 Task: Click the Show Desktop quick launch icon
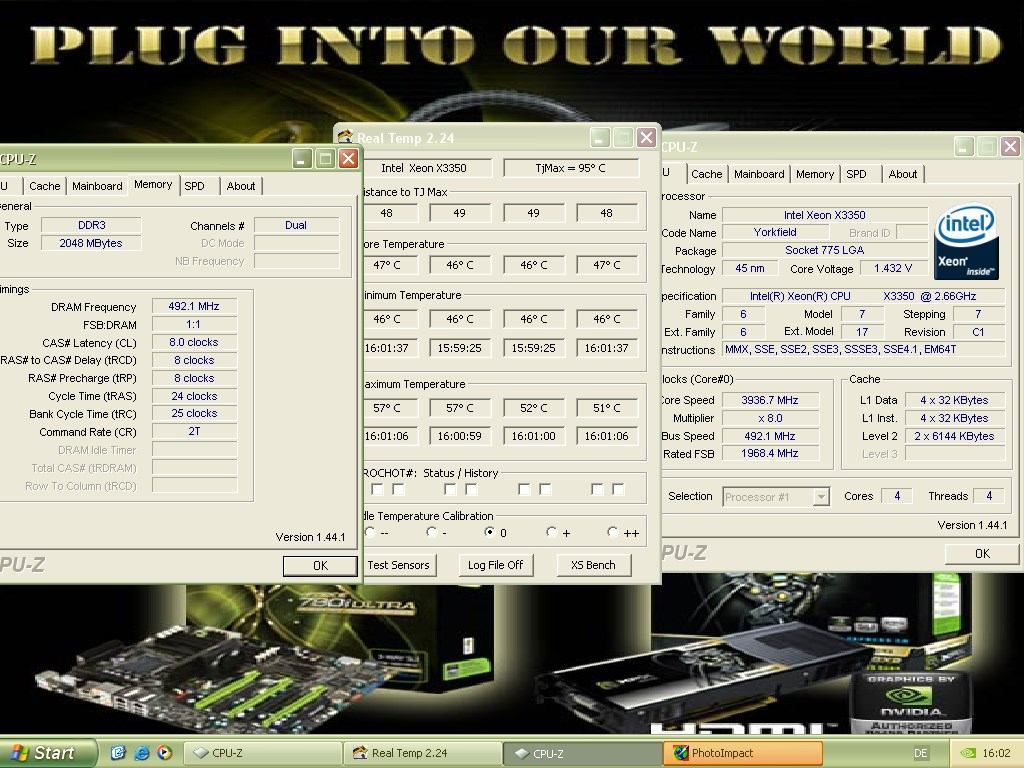118,753
